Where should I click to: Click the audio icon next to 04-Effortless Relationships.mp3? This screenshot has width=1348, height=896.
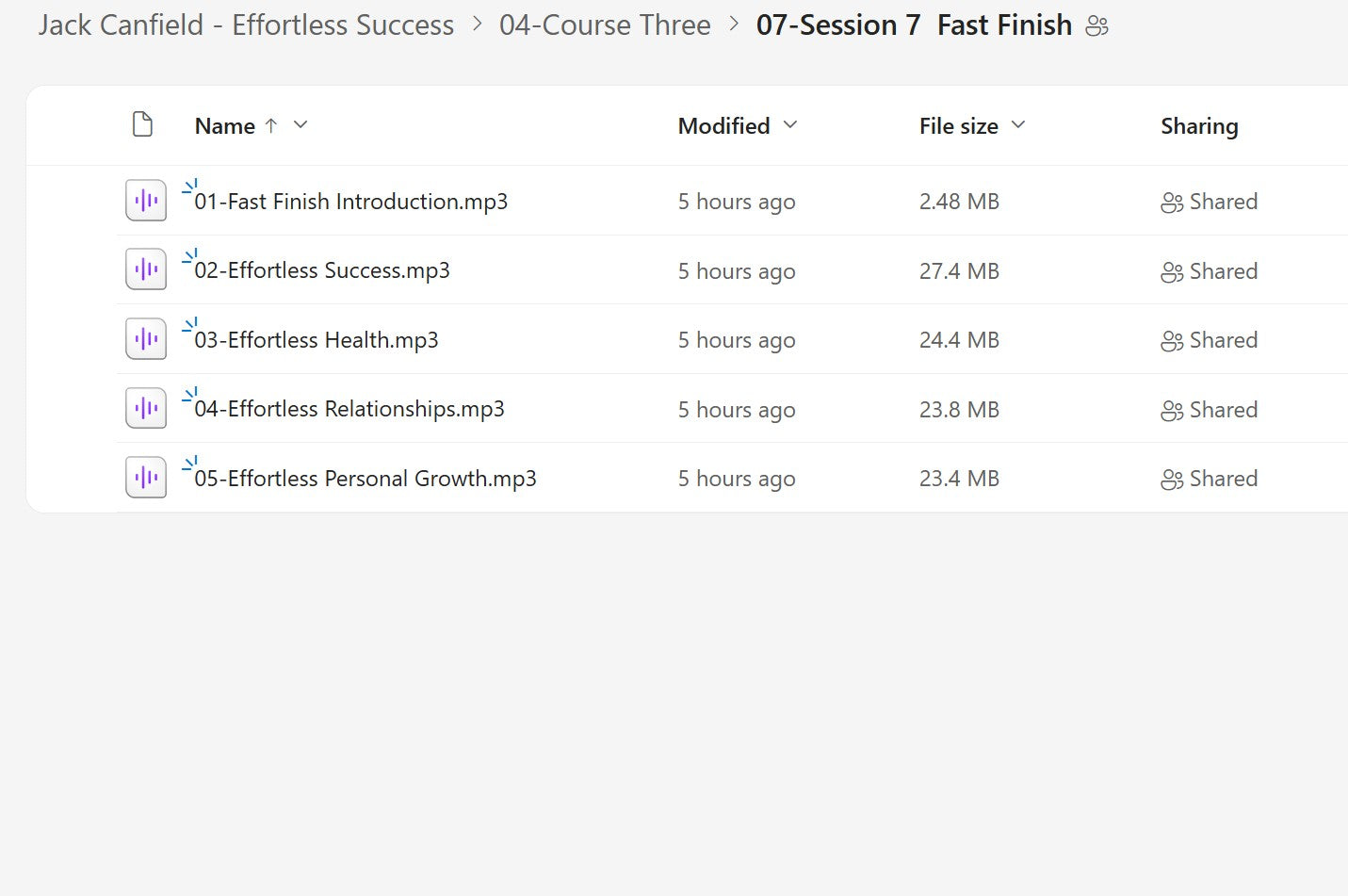coord(145,407)
